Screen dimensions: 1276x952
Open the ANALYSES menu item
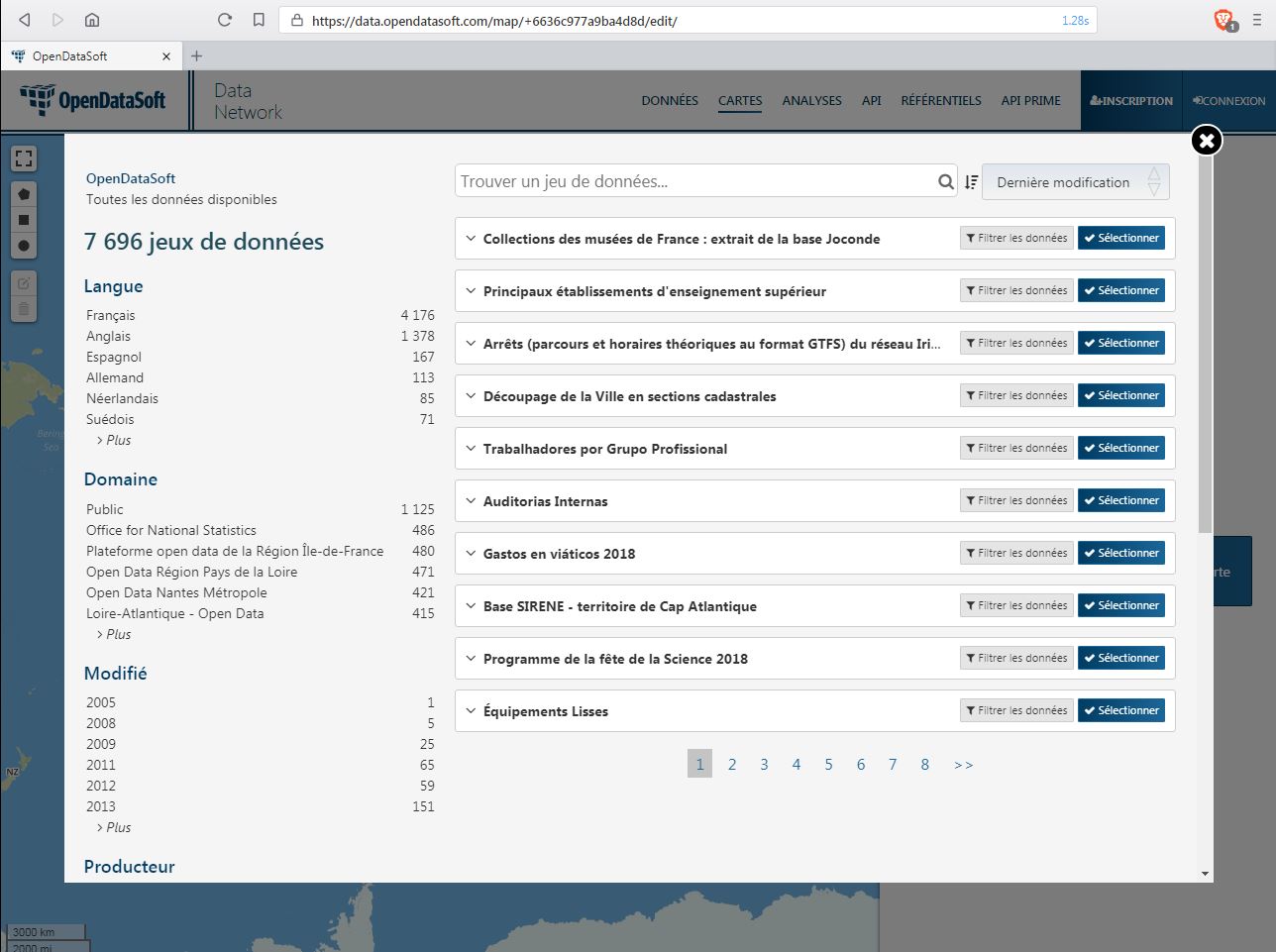(811, 100)
